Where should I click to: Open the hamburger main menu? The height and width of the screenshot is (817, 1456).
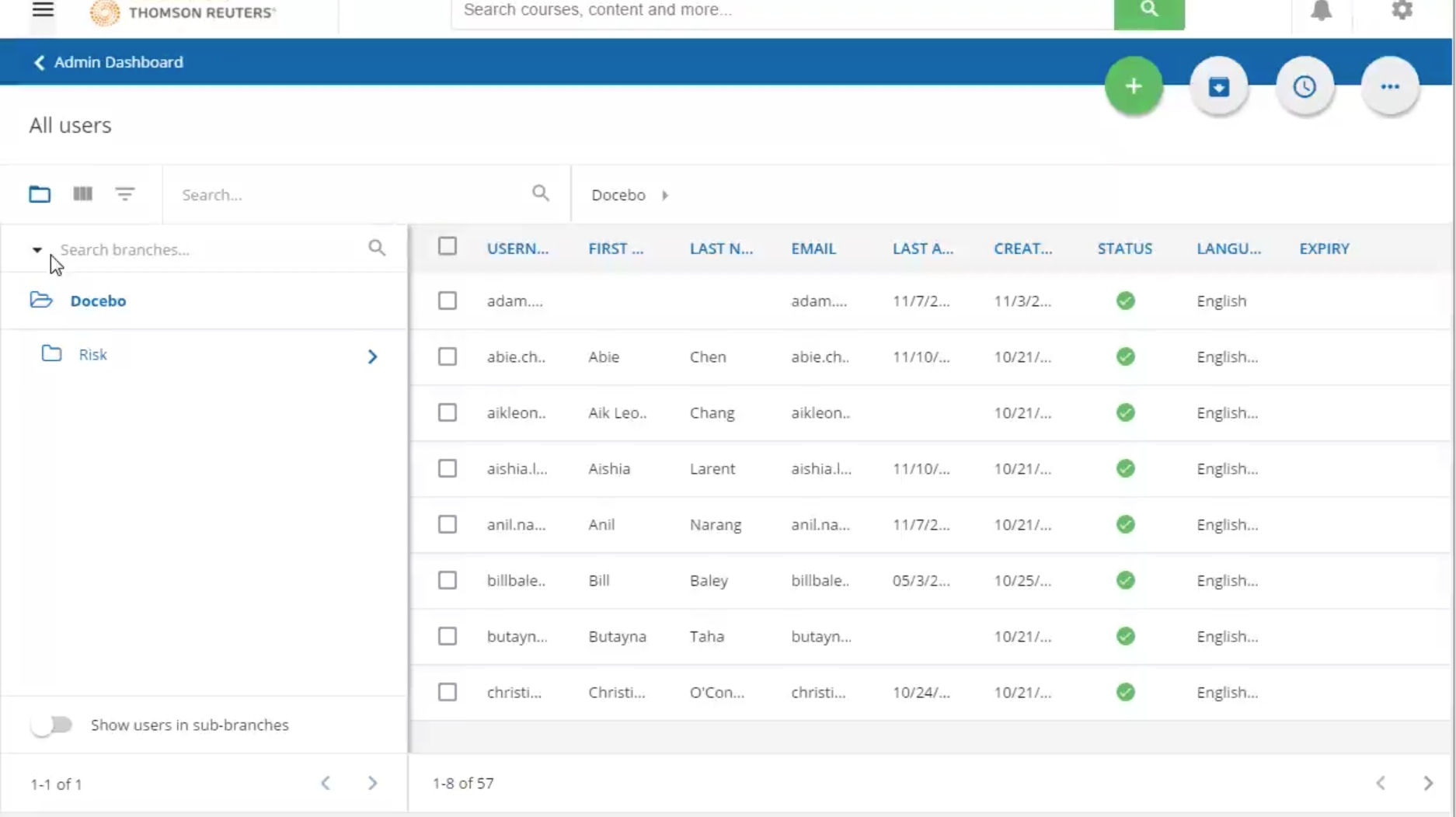[x=43, y=11]
